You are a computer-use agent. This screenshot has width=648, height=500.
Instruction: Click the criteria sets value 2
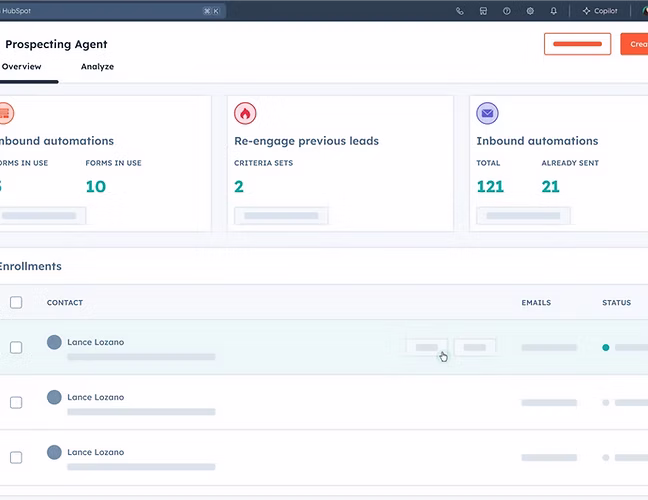pyautogui.click(x=239, y=187)
